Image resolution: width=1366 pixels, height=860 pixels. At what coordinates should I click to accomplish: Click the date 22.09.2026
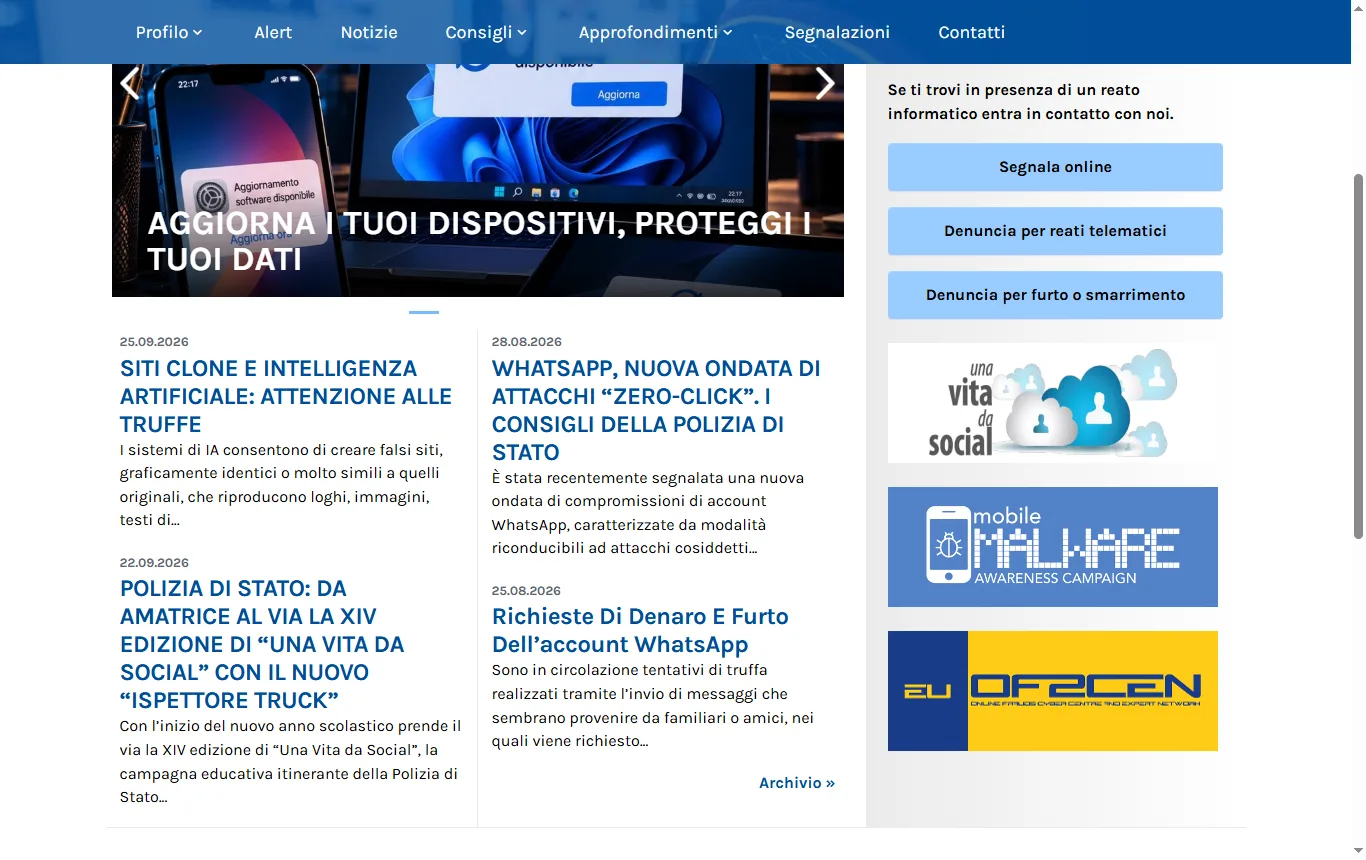click(x=154, y=563)
